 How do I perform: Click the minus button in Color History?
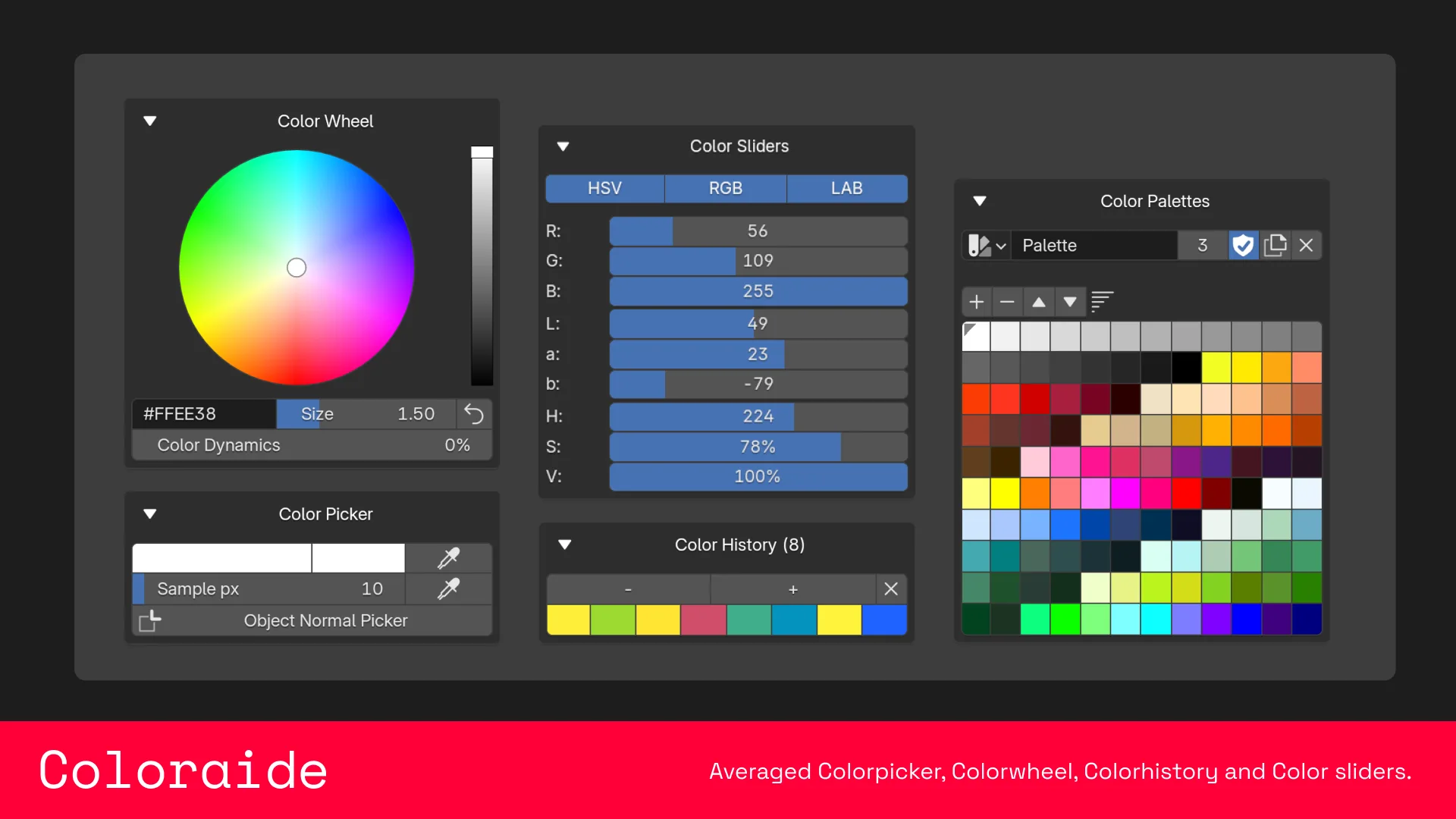tap(627, 588)
